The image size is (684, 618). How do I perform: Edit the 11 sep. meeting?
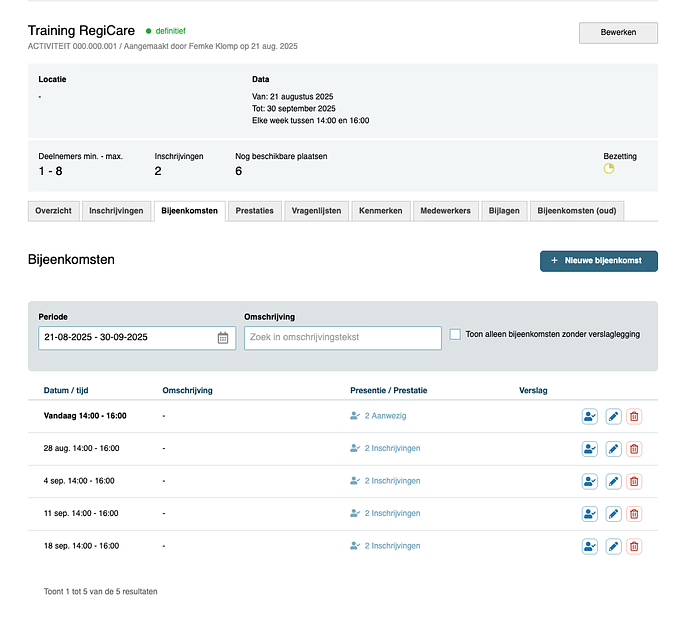tap(613, 514)
